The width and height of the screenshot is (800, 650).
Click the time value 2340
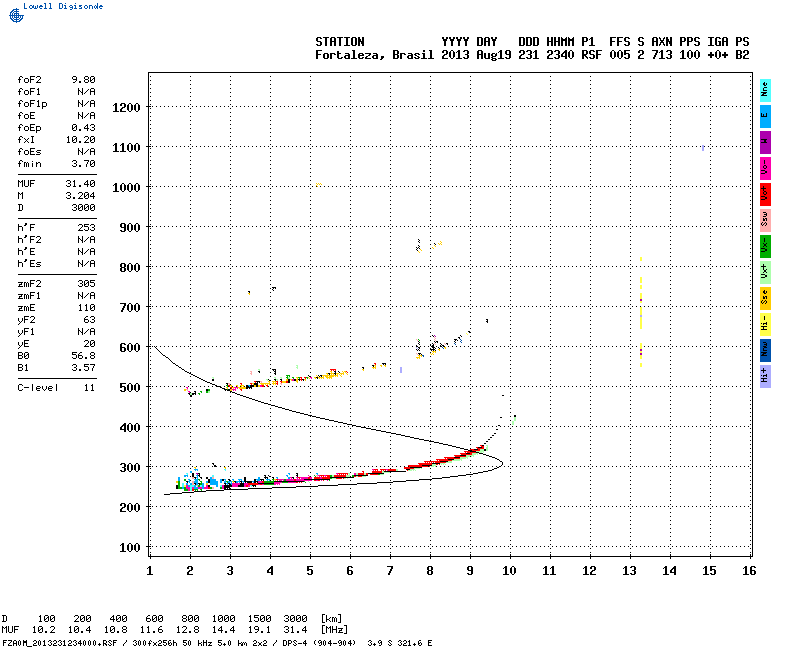[560, 55]
